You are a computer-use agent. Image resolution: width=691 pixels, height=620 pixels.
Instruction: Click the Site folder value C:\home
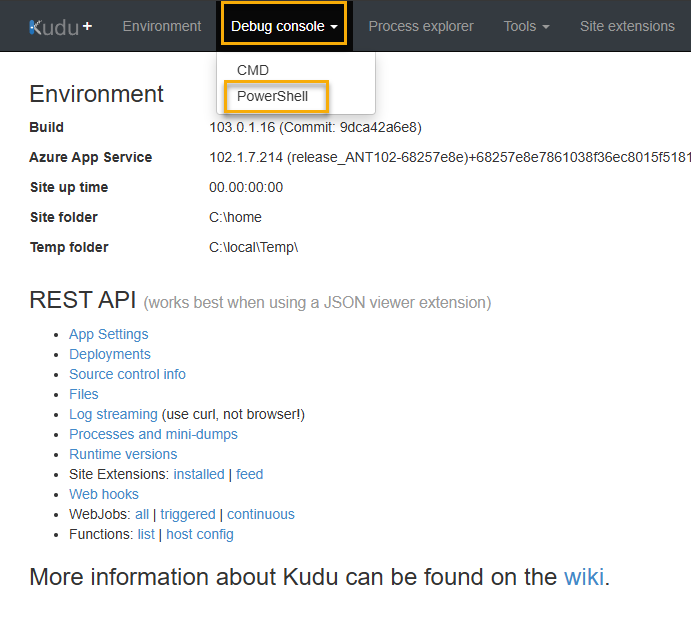click(x=235, y=217)
